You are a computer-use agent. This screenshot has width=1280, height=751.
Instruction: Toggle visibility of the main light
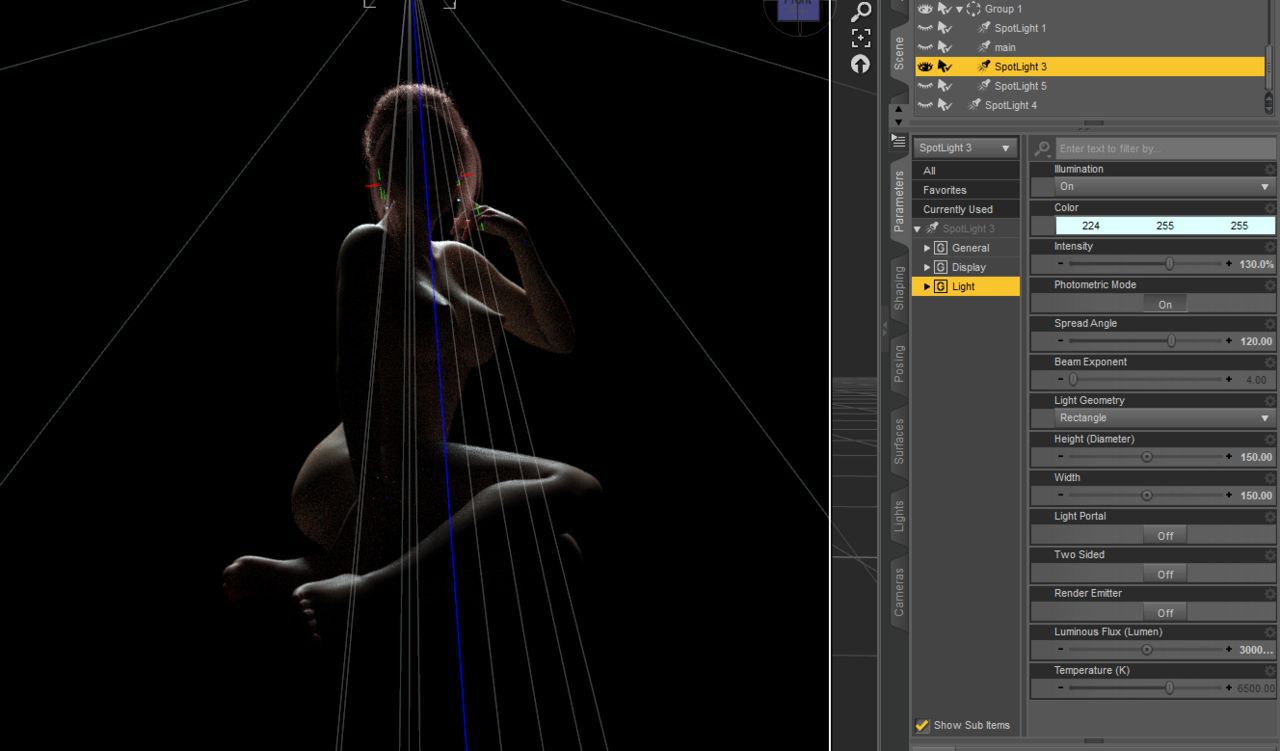[x=925, y=47]
